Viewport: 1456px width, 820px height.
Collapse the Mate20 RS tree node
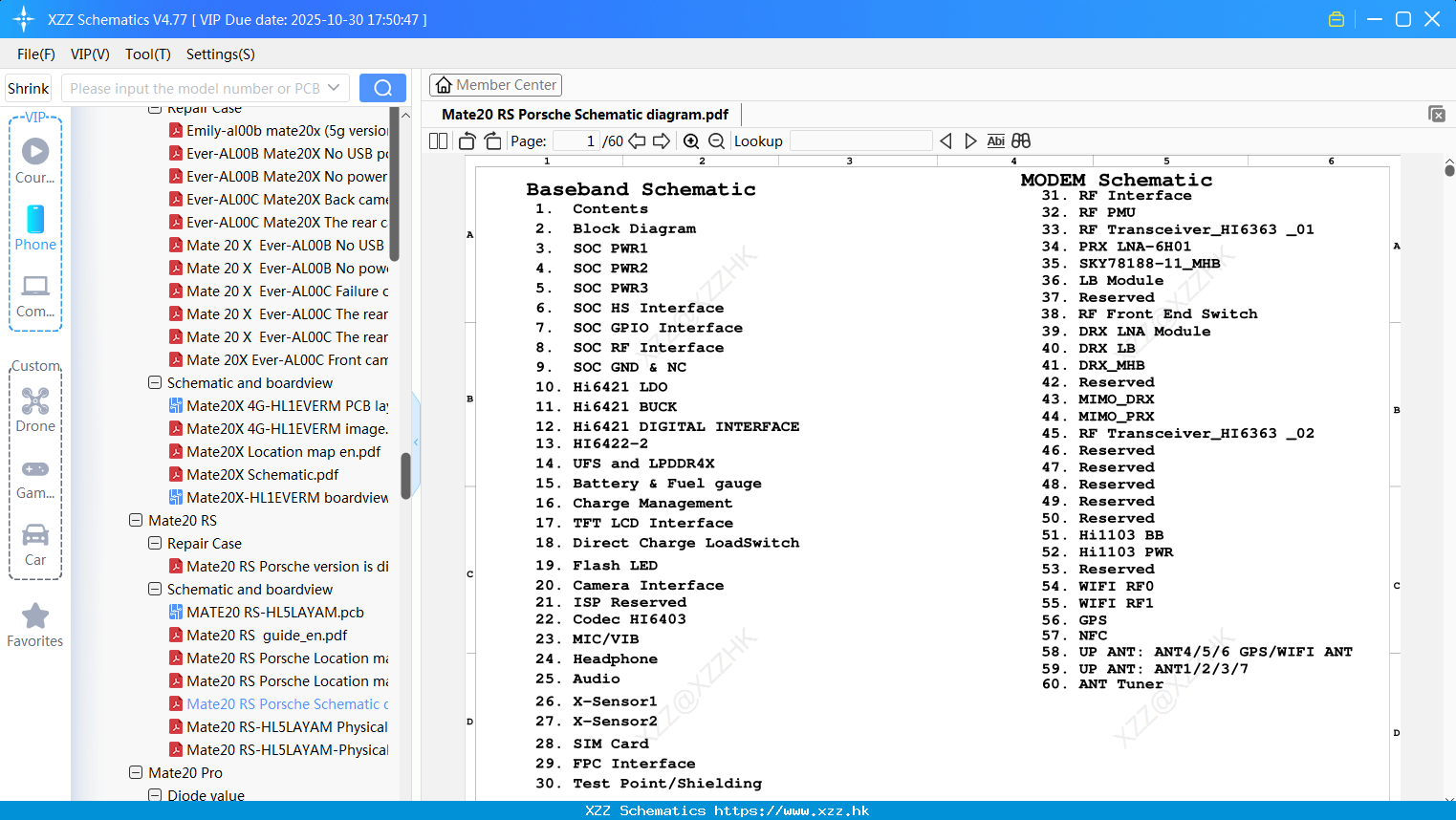[136, 520]
